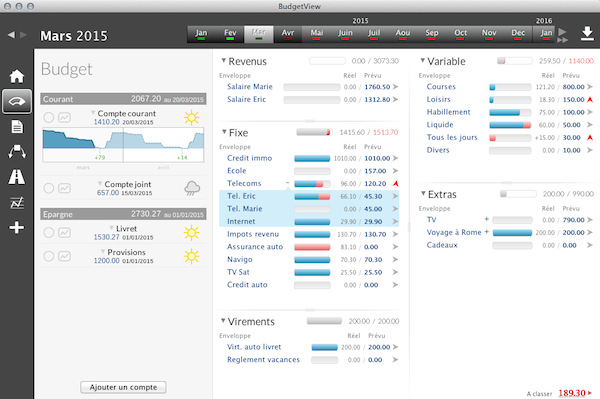Click Courant 2067.20 header bar
600x399 pixels.
123,99
